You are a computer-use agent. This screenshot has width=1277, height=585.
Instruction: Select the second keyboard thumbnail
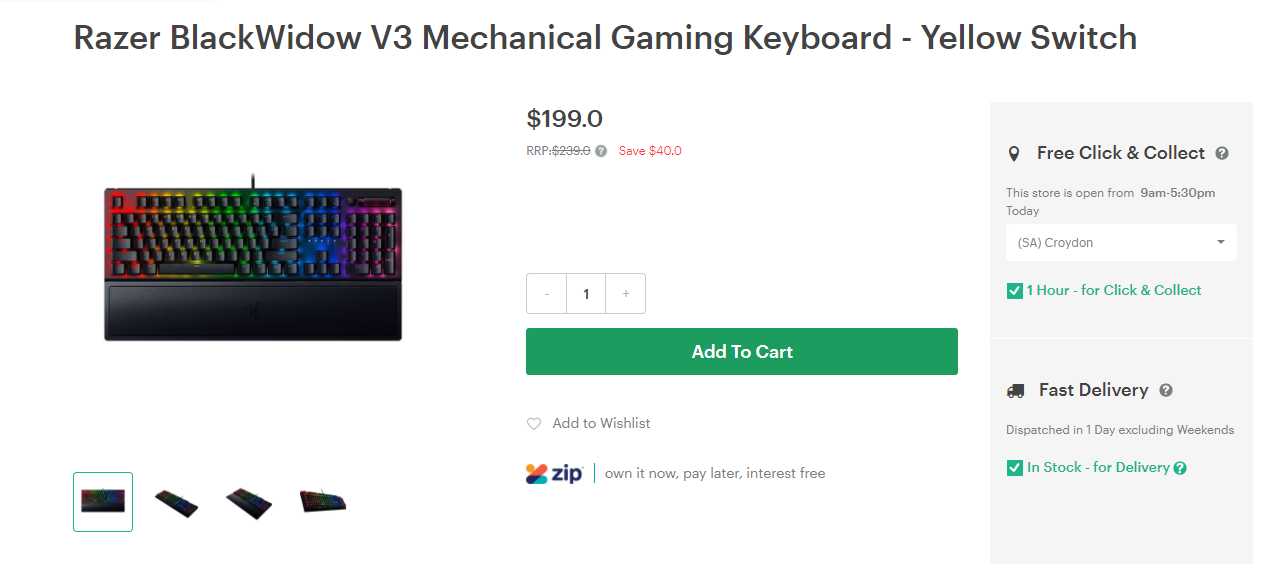pyautogui.click(x=176, y=501)
